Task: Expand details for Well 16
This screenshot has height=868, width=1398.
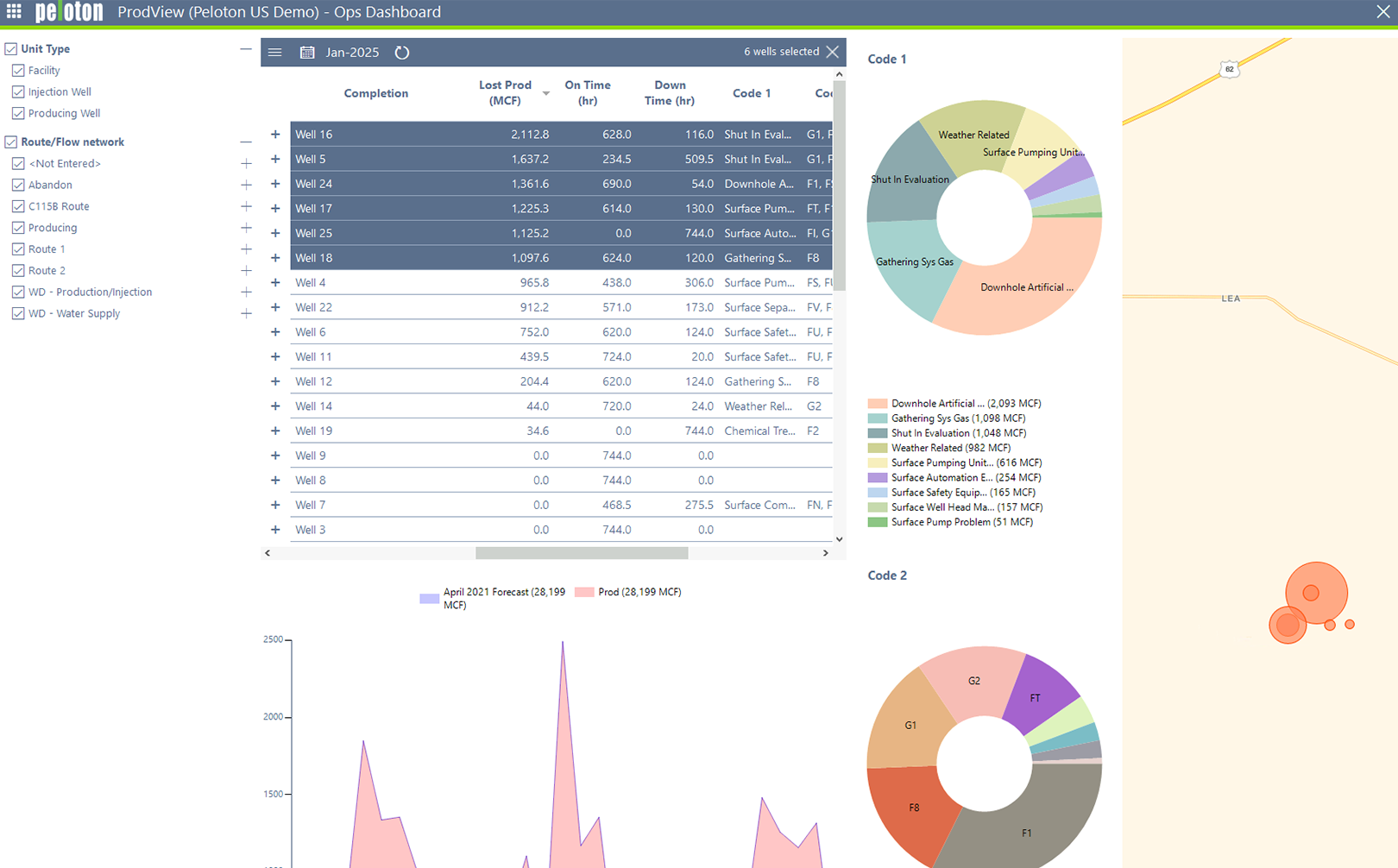Action: pyautogui.click(x=275, y=134)
